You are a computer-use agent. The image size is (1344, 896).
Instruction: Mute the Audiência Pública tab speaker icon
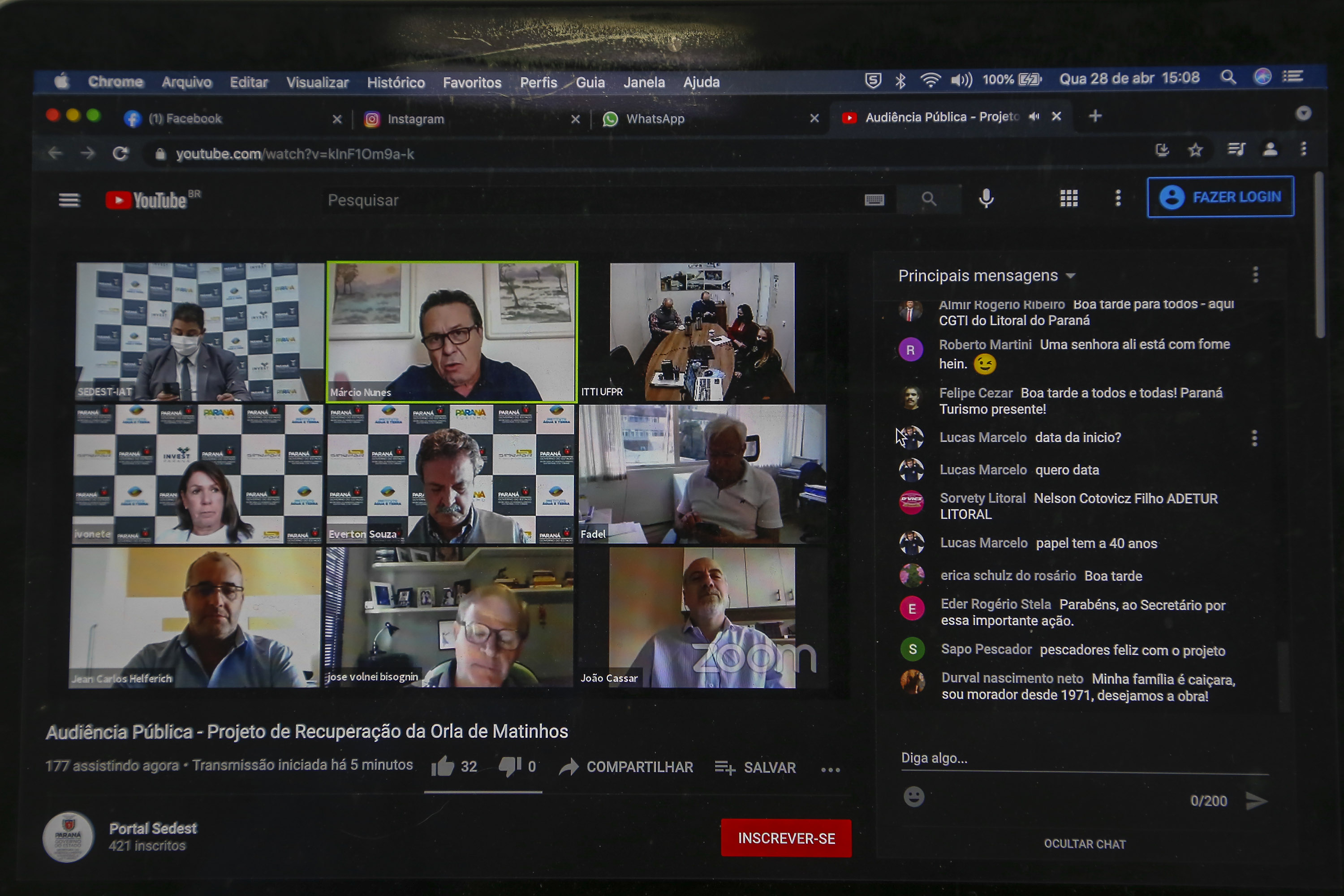1034,116
